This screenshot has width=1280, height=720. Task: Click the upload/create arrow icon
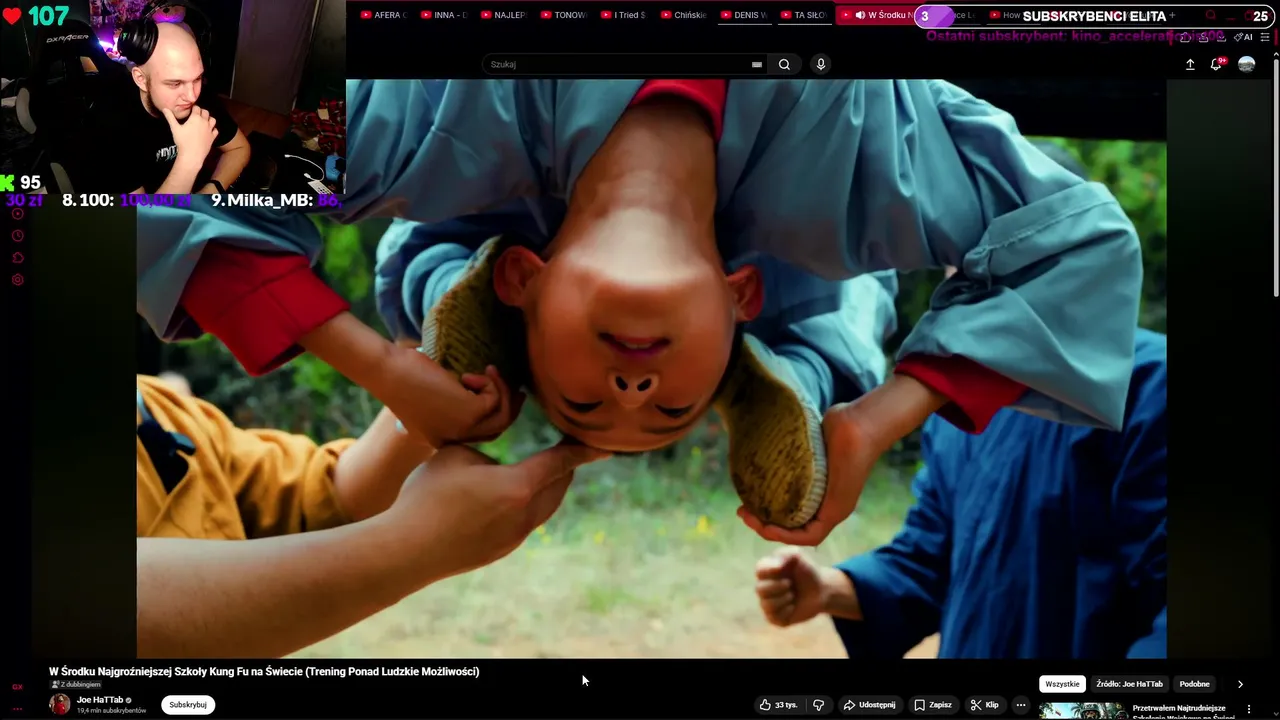click(1190, 64)
